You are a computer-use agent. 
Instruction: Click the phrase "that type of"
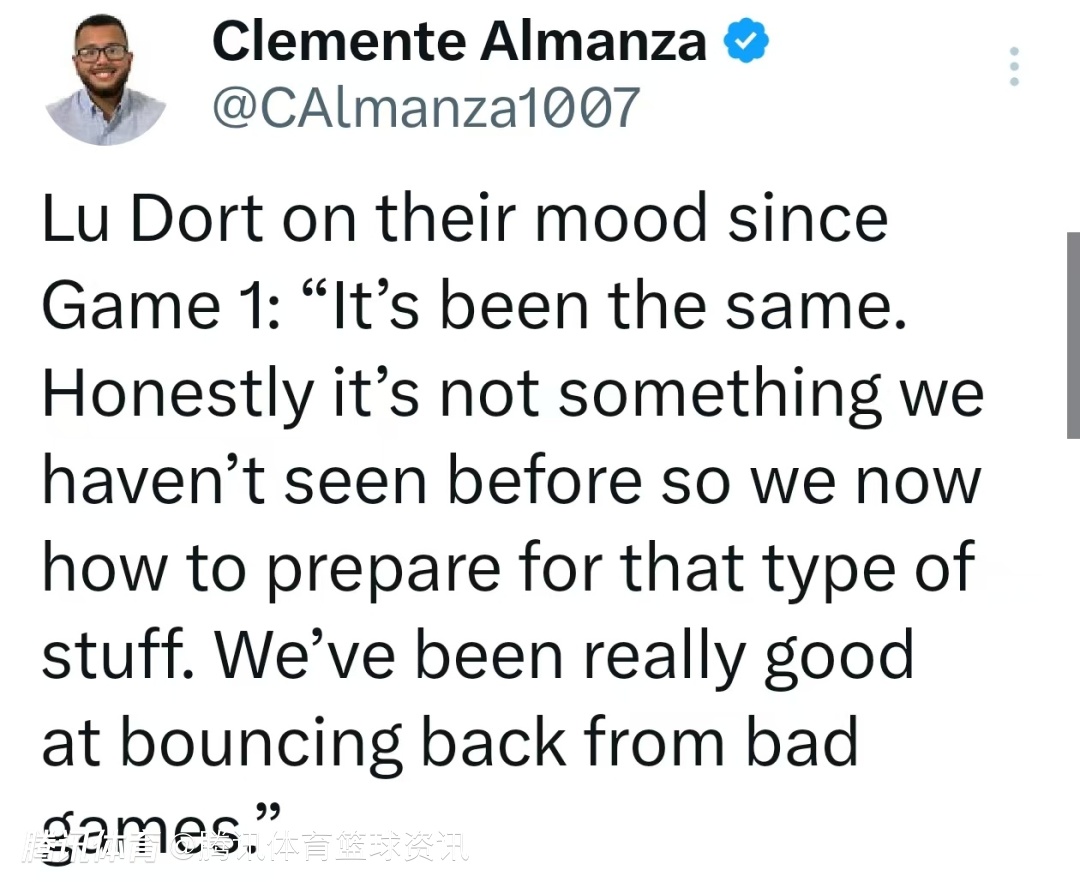coord(797,568)
